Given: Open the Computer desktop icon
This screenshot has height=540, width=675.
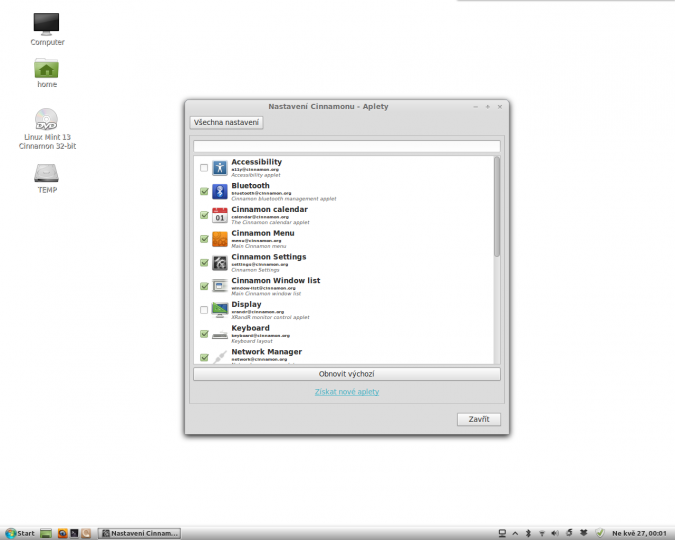Looking at the screenshot, I should tap(46, 24).
